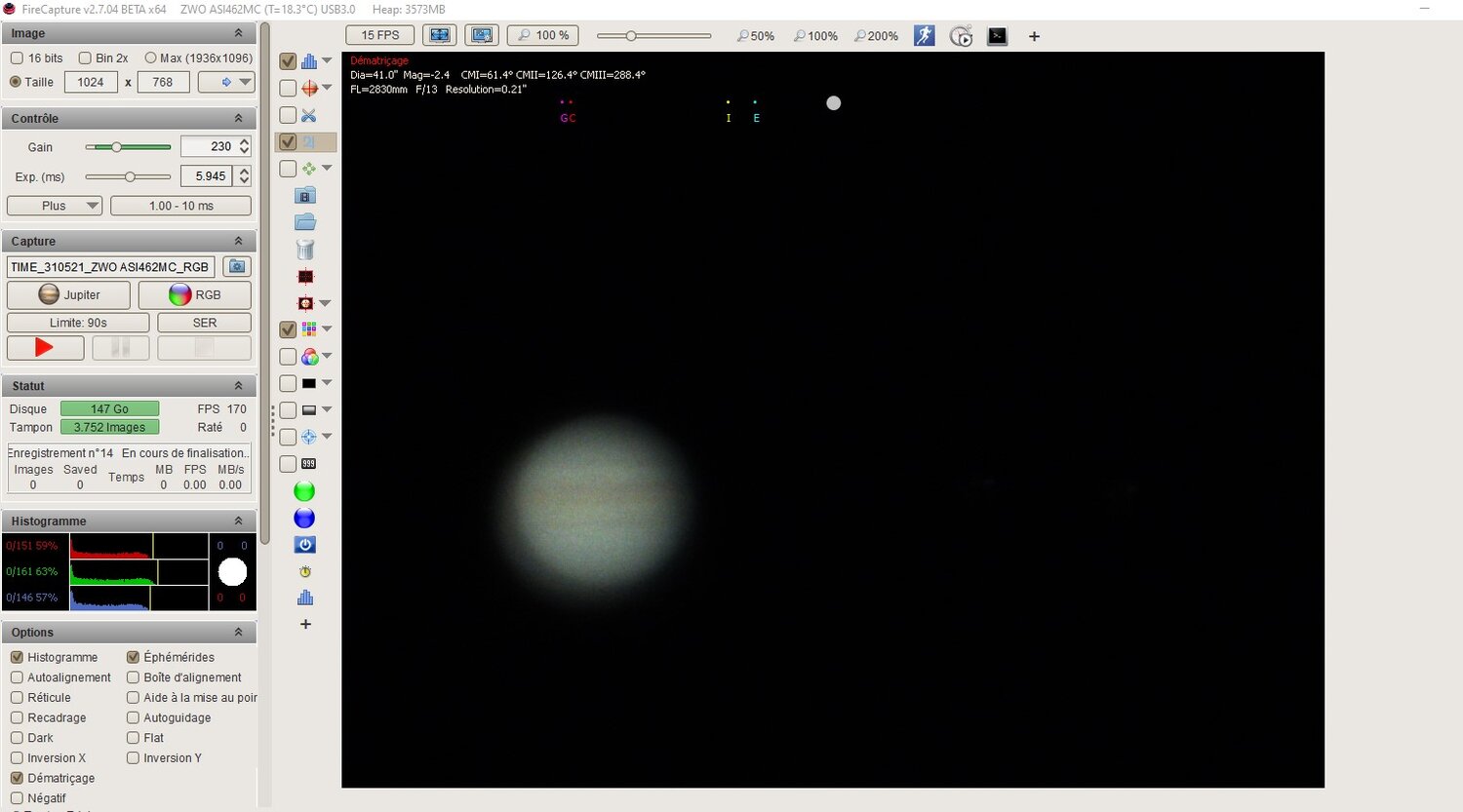Image resolution: width=1463 pixels, height=812 pixels.
Task: Click the blue scissors cut icon
Action: (x=309, y=115)
